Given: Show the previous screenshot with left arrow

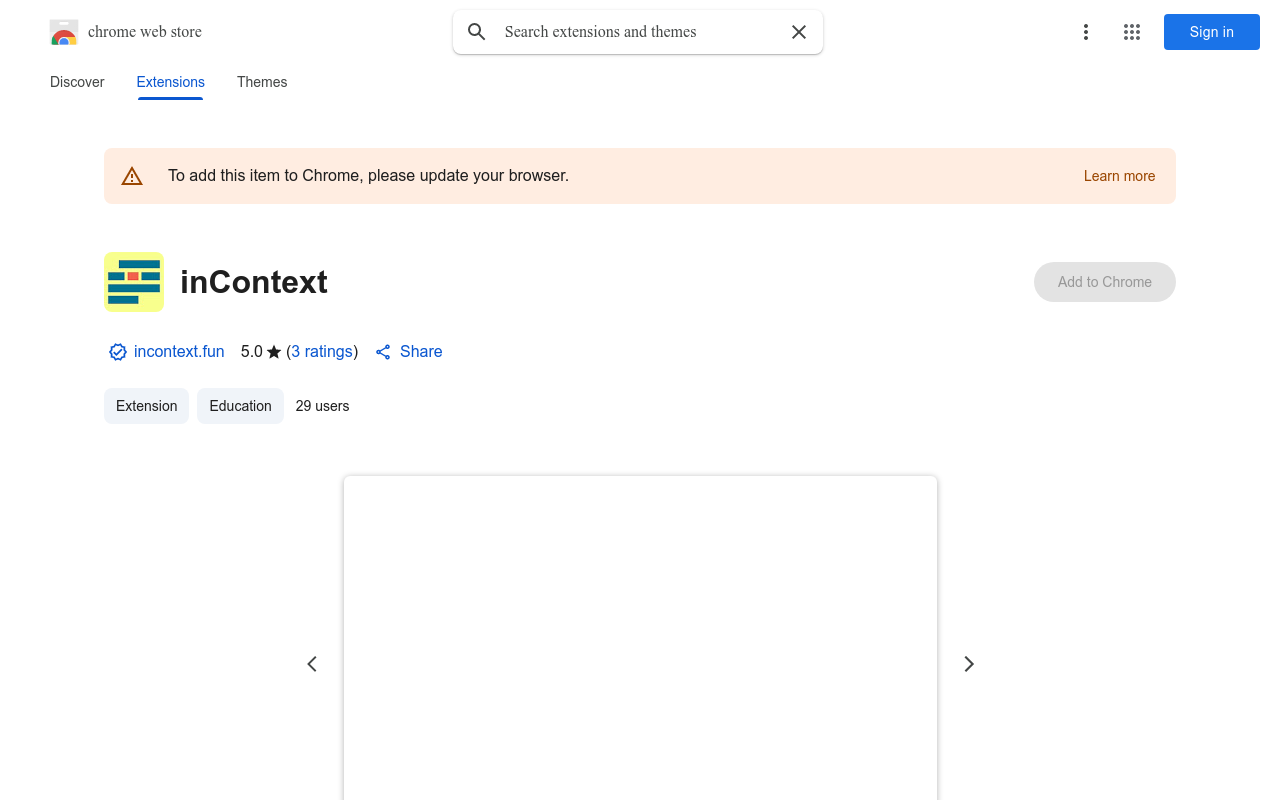Looking at the screenshot, I should pos(312,664).
